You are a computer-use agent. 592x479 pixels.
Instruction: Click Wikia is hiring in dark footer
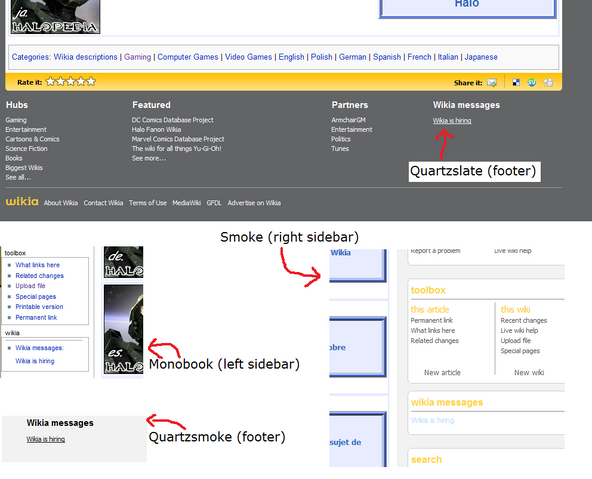click(x=452, y=121)
